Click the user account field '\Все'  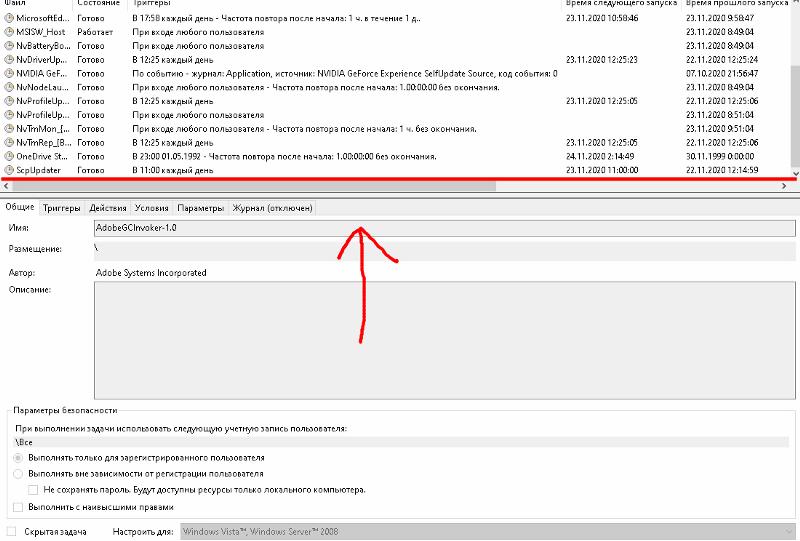point(402,442)
